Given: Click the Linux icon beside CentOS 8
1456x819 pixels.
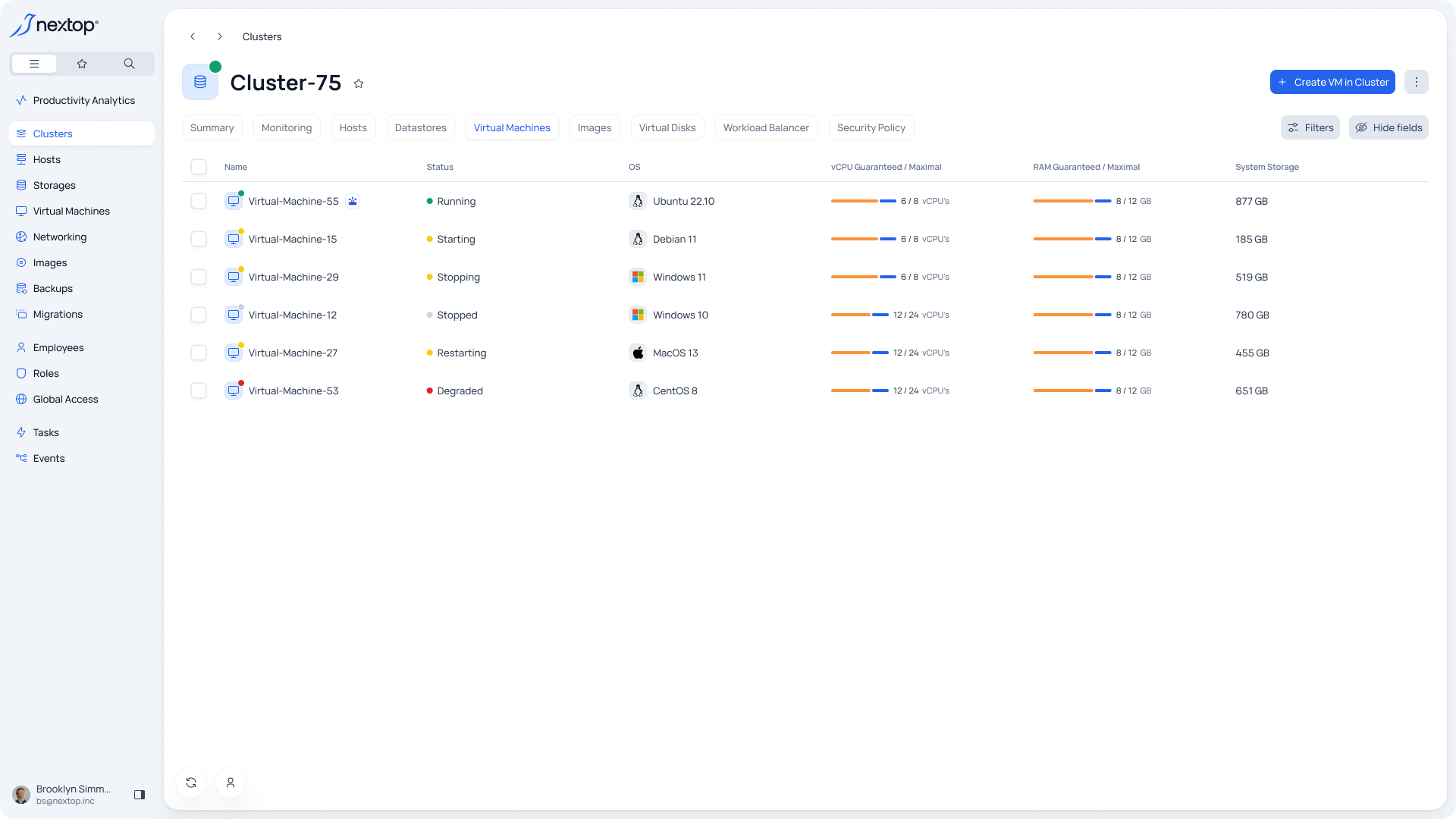Looking at the screenshot, I should point(638,391).
